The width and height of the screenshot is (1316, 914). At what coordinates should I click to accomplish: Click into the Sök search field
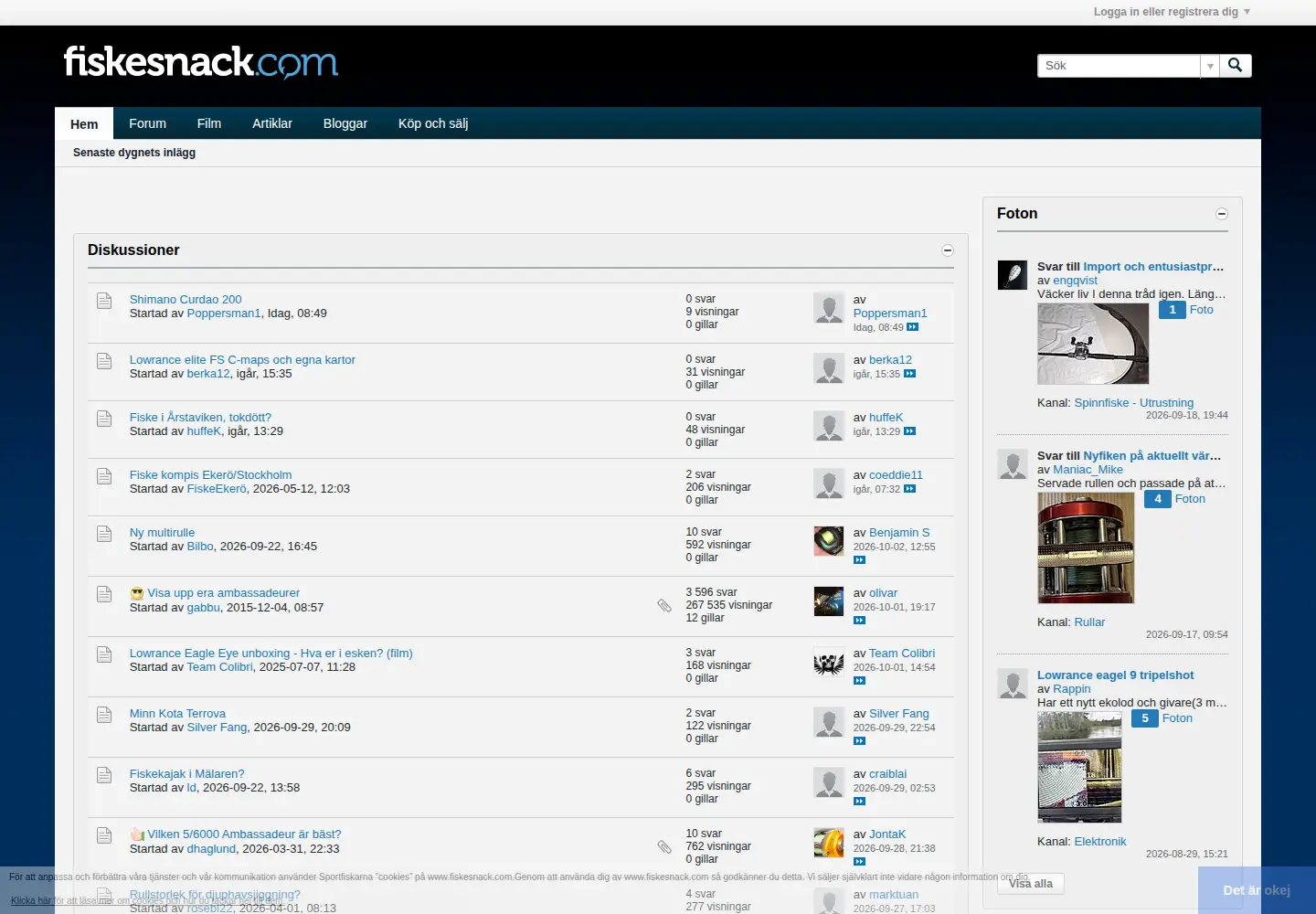(1119, 66)
